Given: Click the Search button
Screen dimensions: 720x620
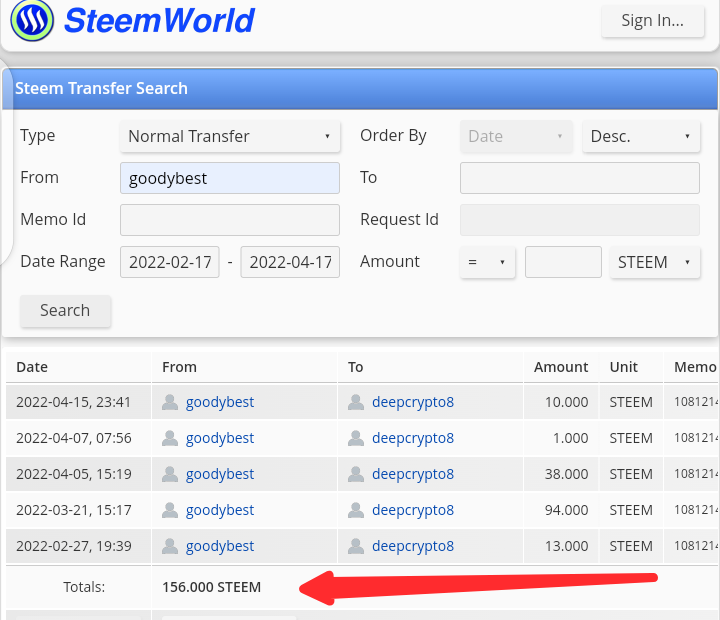Looking at the screenshot, I should coord(65,311).
